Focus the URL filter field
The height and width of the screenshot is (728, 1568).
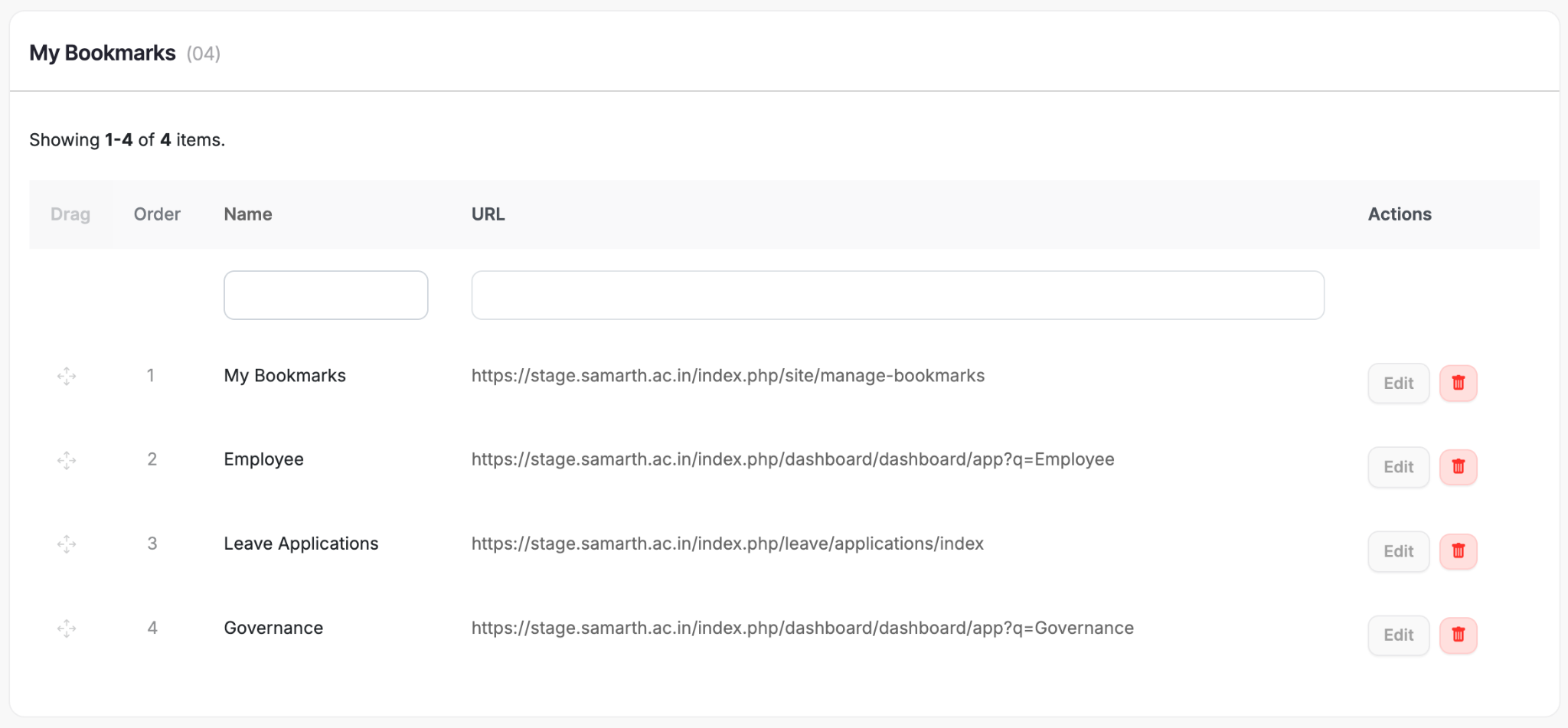tap(897, 295)
